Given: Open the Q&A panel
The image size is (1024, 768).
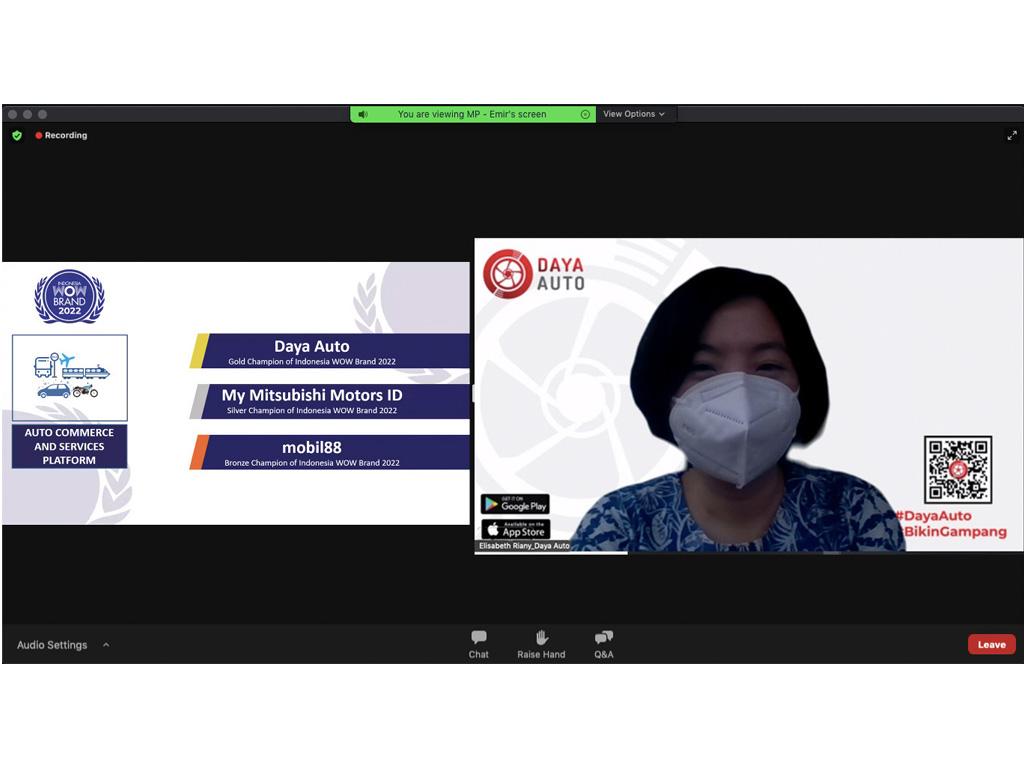Looking at the screenshot, I should tap(603, 644).
